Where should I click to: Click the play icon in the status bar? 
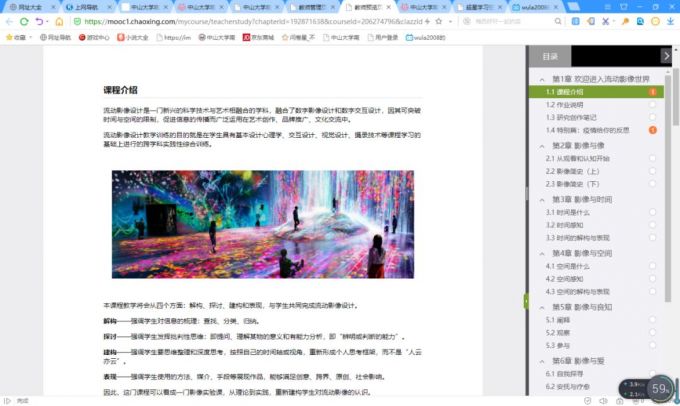[7, 401]
